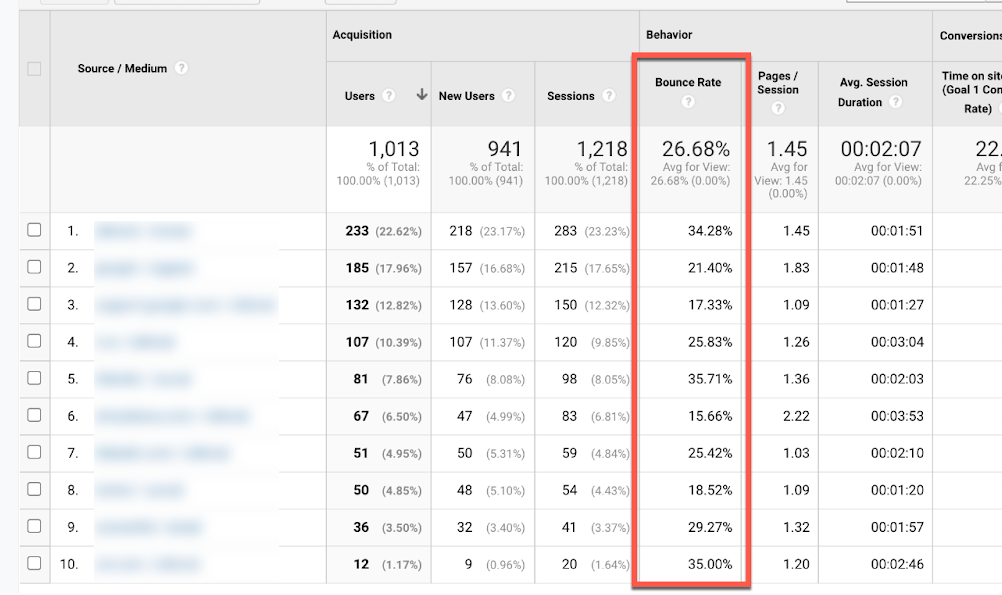Click bounce rate 18.52% in row 8
Screen dimensions: 1002x595
coord(710,490)
